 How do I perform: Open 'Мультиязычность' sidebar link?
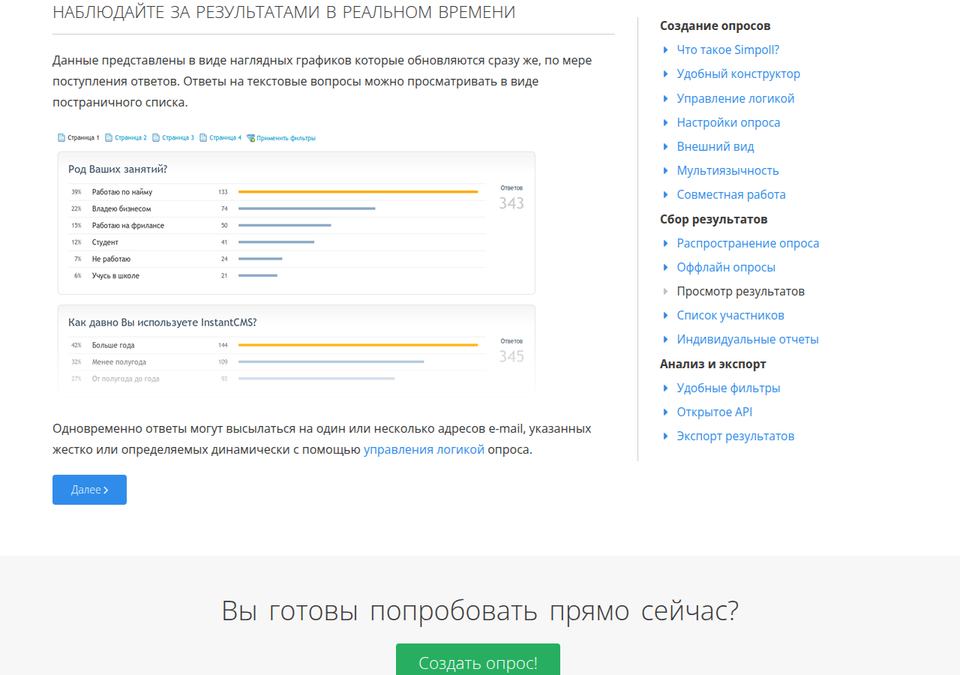click(727, 170)
